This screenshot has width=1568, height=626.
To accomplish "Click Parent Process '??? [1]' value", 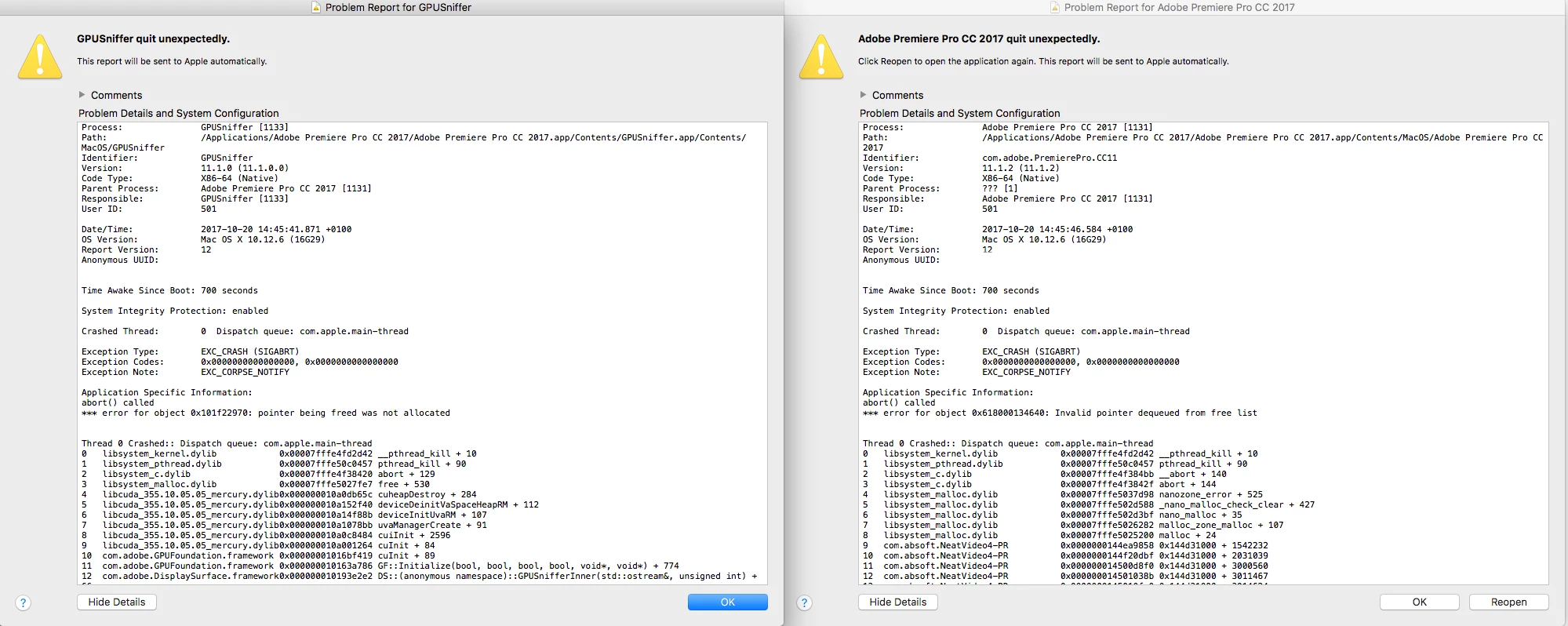I will coord(1000,188).
